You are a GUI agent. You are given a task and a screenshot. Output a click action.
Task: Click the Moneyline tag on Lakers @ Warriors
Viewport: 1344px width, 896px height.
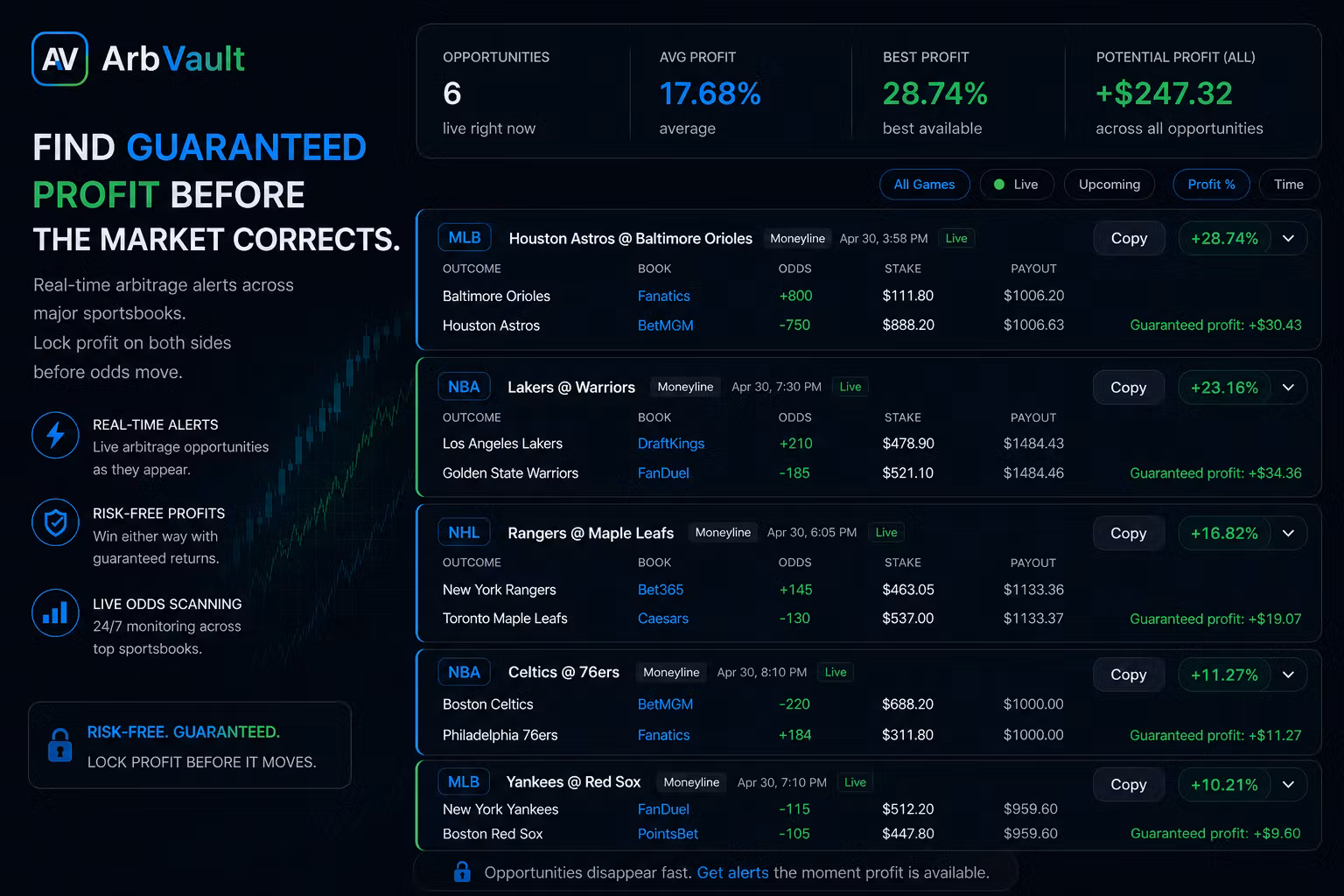pos(685,387)
